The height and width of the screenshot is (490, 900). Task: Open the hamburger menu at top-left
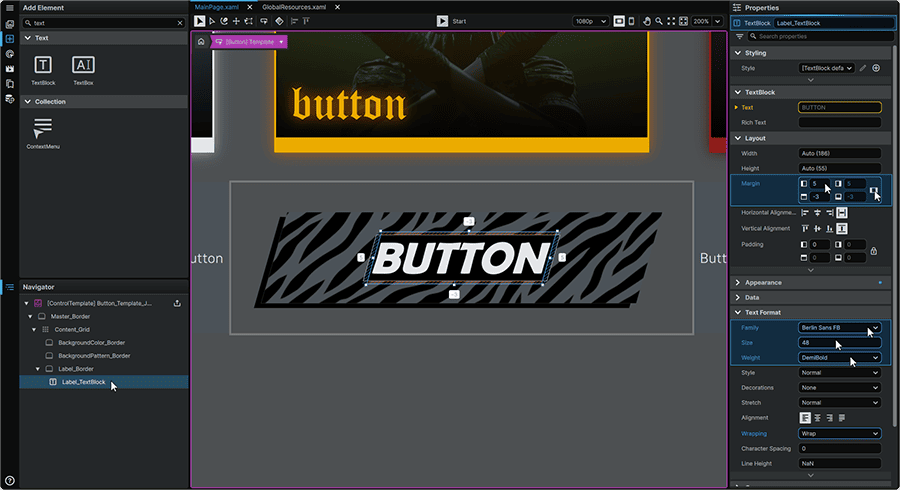pos(9,7)
